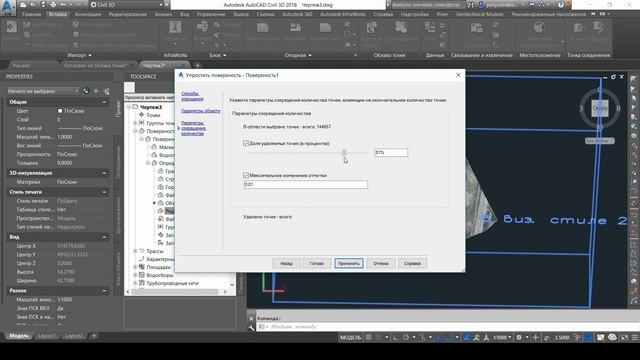Switch to the Начало file tab
This screenshot has width=640, height=360.
coord(21,65)
